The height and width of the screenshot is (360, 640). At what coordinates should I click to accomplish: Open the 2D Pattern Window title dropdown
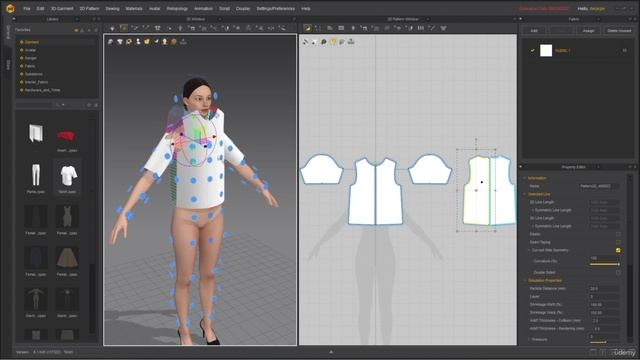pyautogui.click(x=427, y=19)
